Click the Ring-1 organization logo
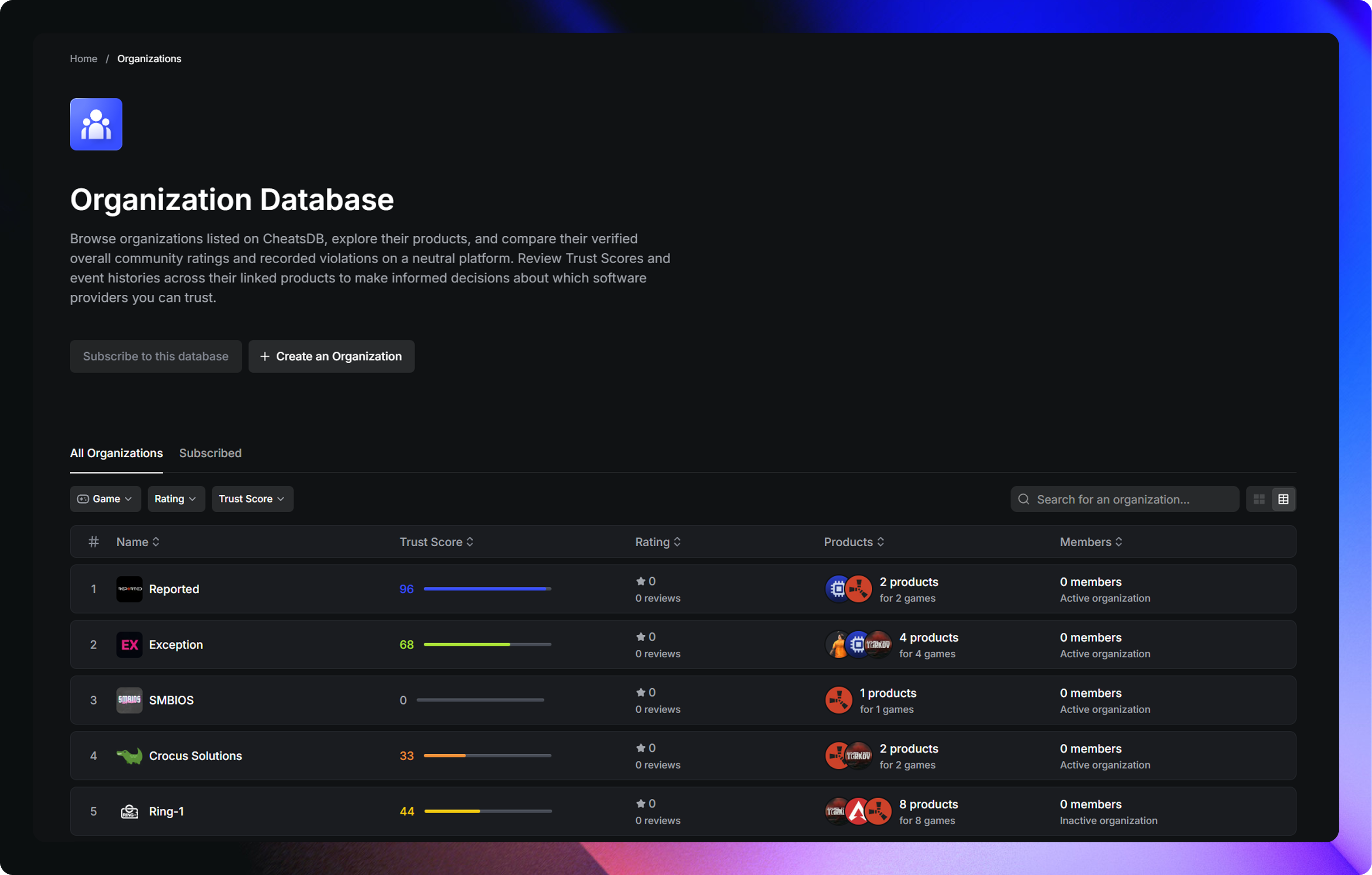Screen dimensions: 1372x875 pos(130,811)
